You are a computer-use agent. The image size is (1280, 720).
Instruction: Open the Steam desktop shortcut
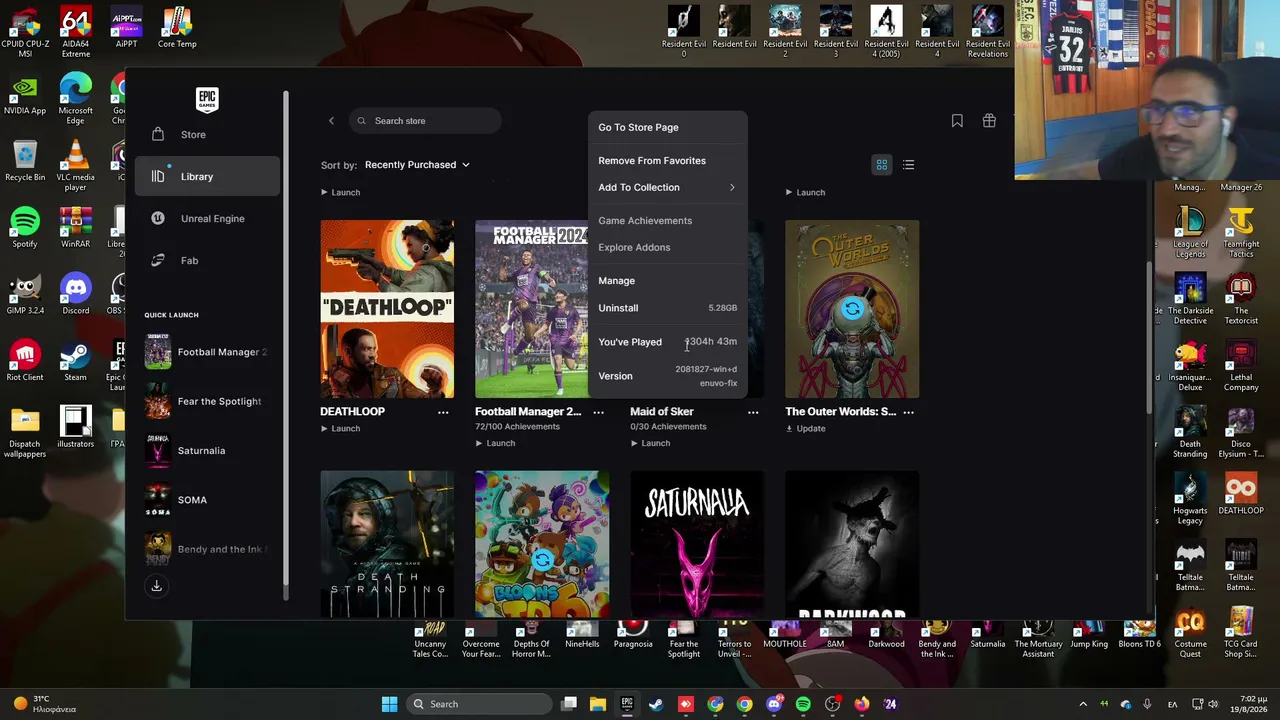75,361
